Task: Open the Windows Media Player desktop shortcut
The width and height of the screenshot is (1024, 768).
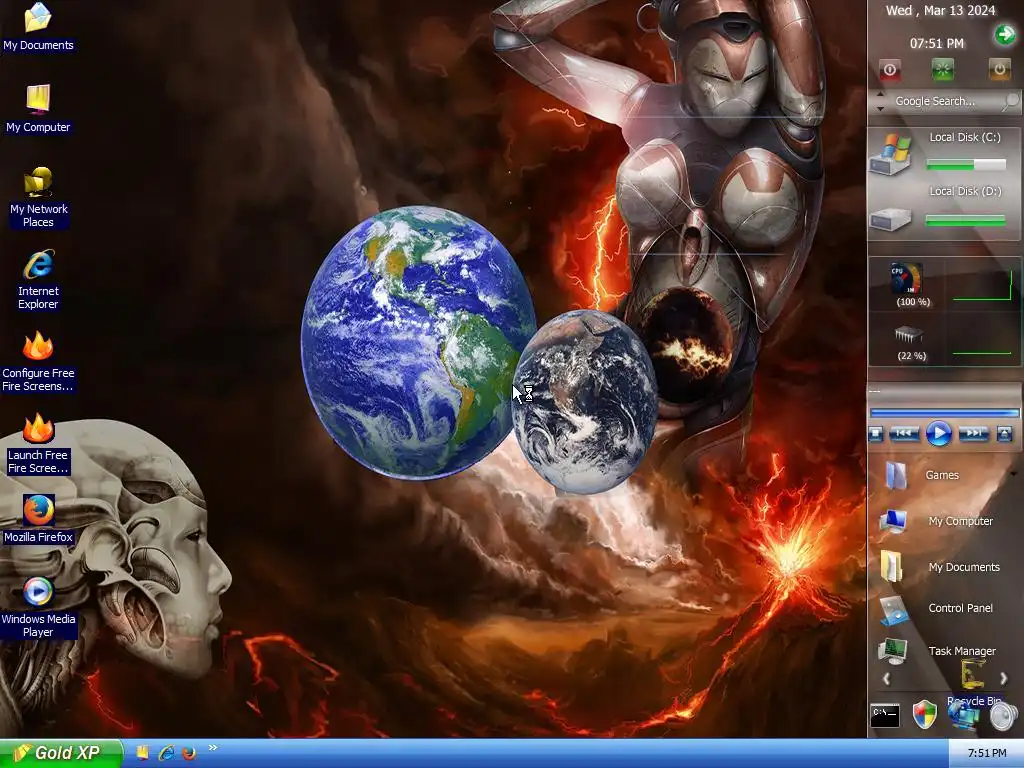Action: tap(38, 608)
